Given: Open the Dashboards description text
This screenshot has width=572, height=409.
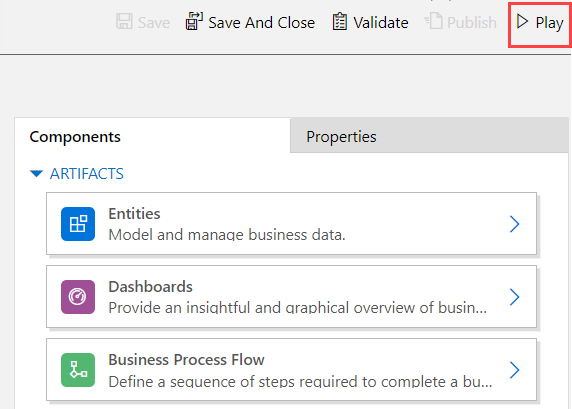Looking at the screenshot, I should coord(298,308).
